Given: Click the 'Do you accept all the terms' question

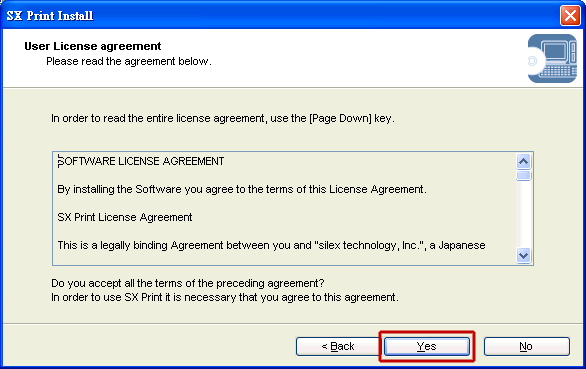Looking at the screenshot, I should tap(188, 283).
